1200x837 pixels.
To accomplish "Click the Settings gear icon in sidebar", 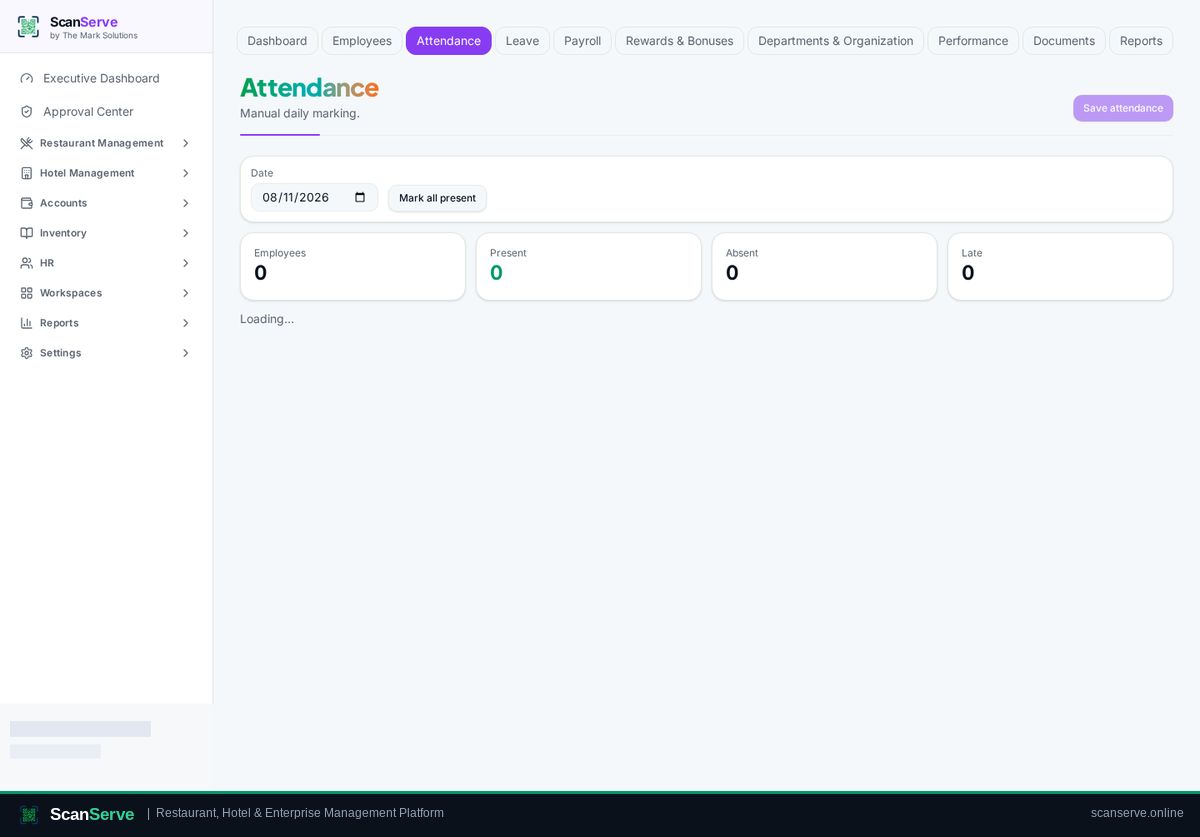I will [27, 353].
